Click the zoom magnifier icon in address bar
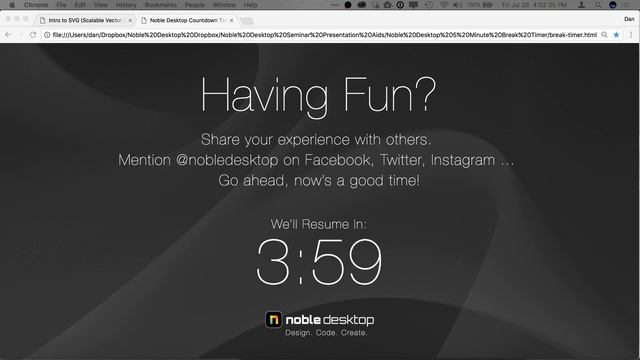The height and width of the screenshot is (360, 640). click(604, 35)
